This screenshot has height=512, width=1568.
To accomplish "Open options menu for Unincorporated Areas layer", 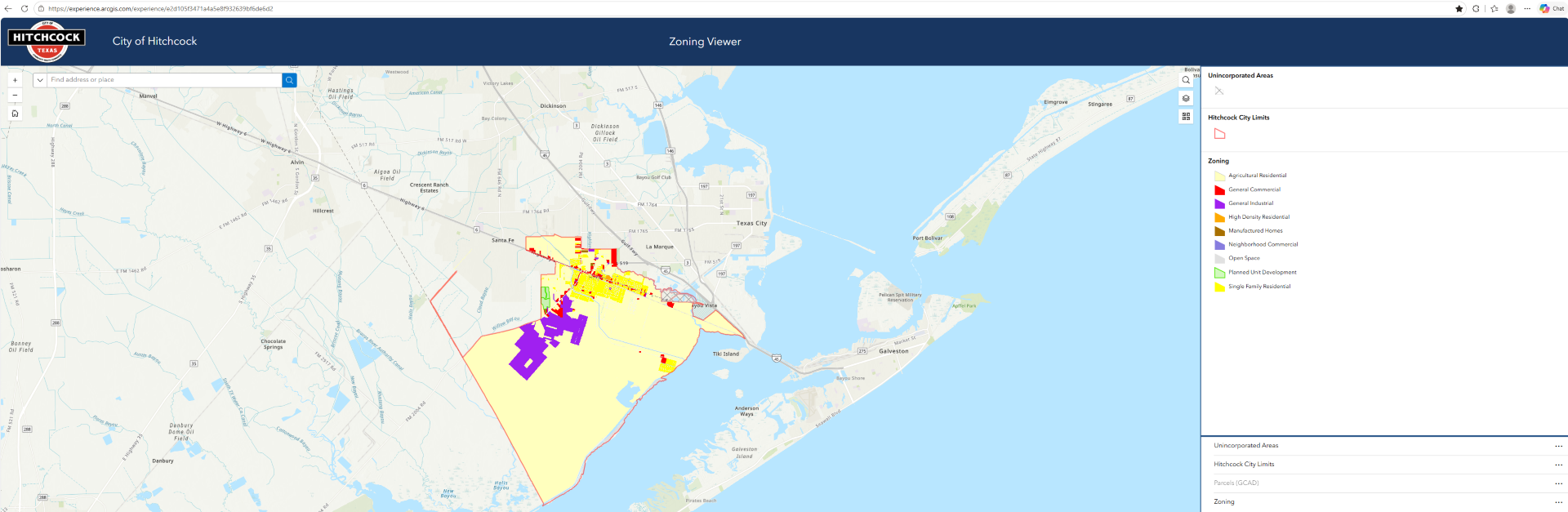I will [1558, 446].
